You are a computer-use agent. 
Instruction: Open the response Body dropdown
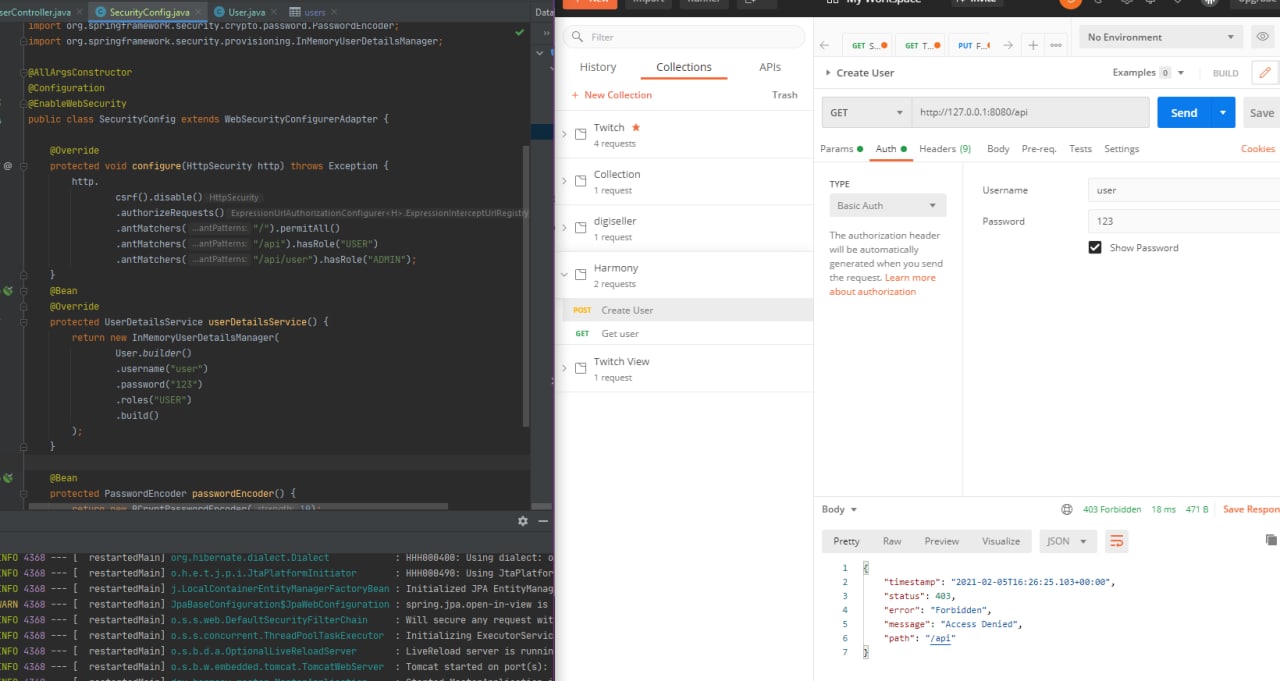839,509
